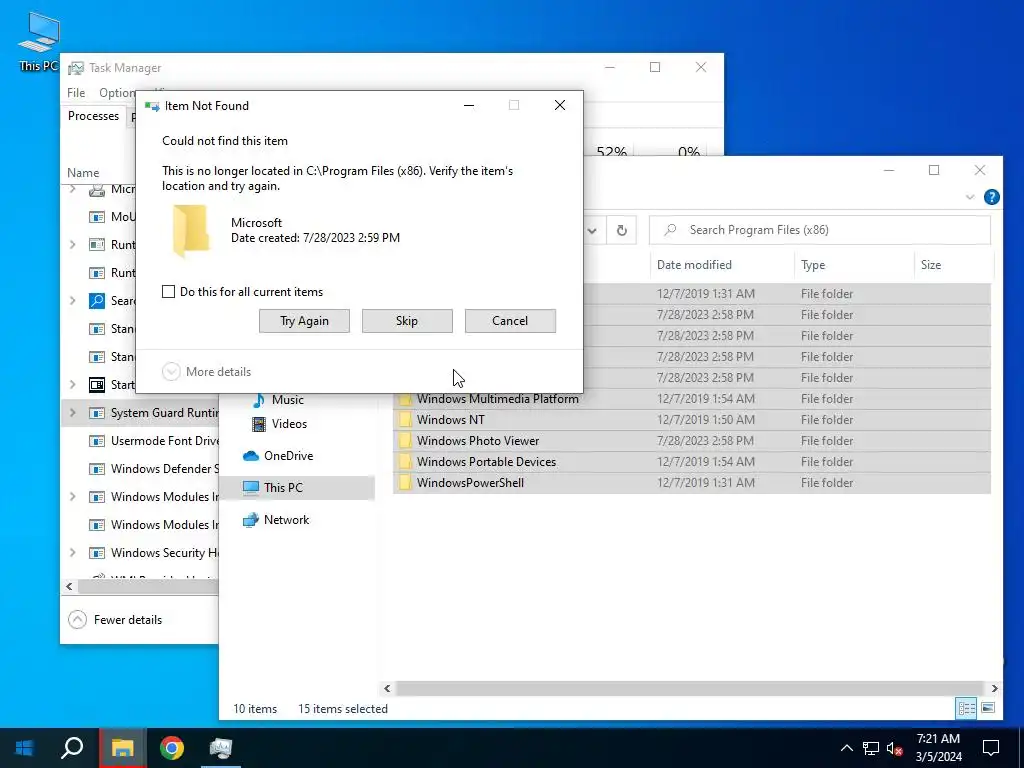Viewport: 1024px width, 768px height.
Task: Click the network tray icon
Action: point(871,748)
